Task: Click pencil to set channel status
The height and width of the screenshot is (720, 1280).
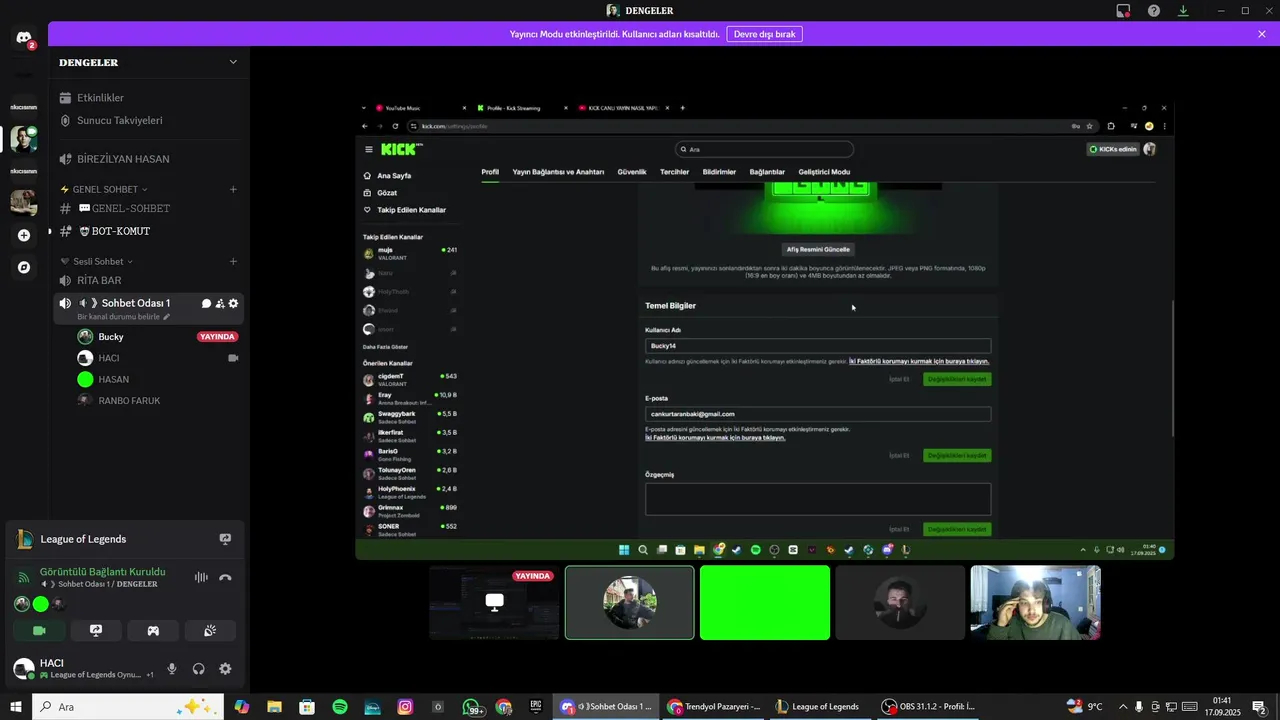Action: tap(167, 317)
